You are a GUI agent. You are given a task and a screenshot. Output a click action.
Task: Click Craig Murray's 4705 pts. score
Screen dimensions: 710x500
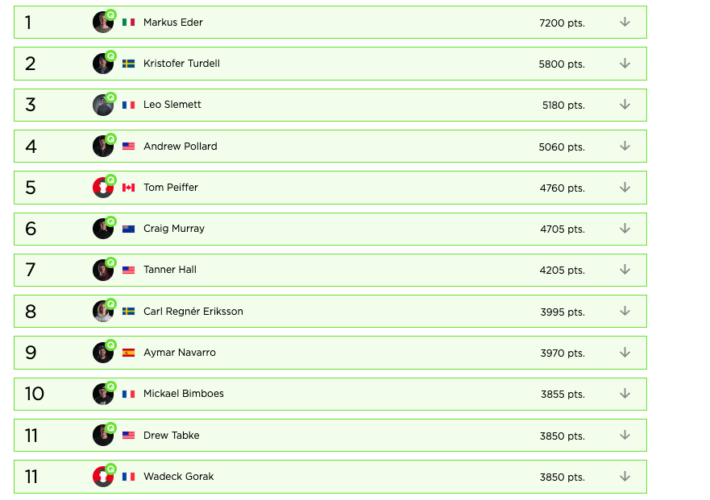pyautogui.click(x=562, y=229)
